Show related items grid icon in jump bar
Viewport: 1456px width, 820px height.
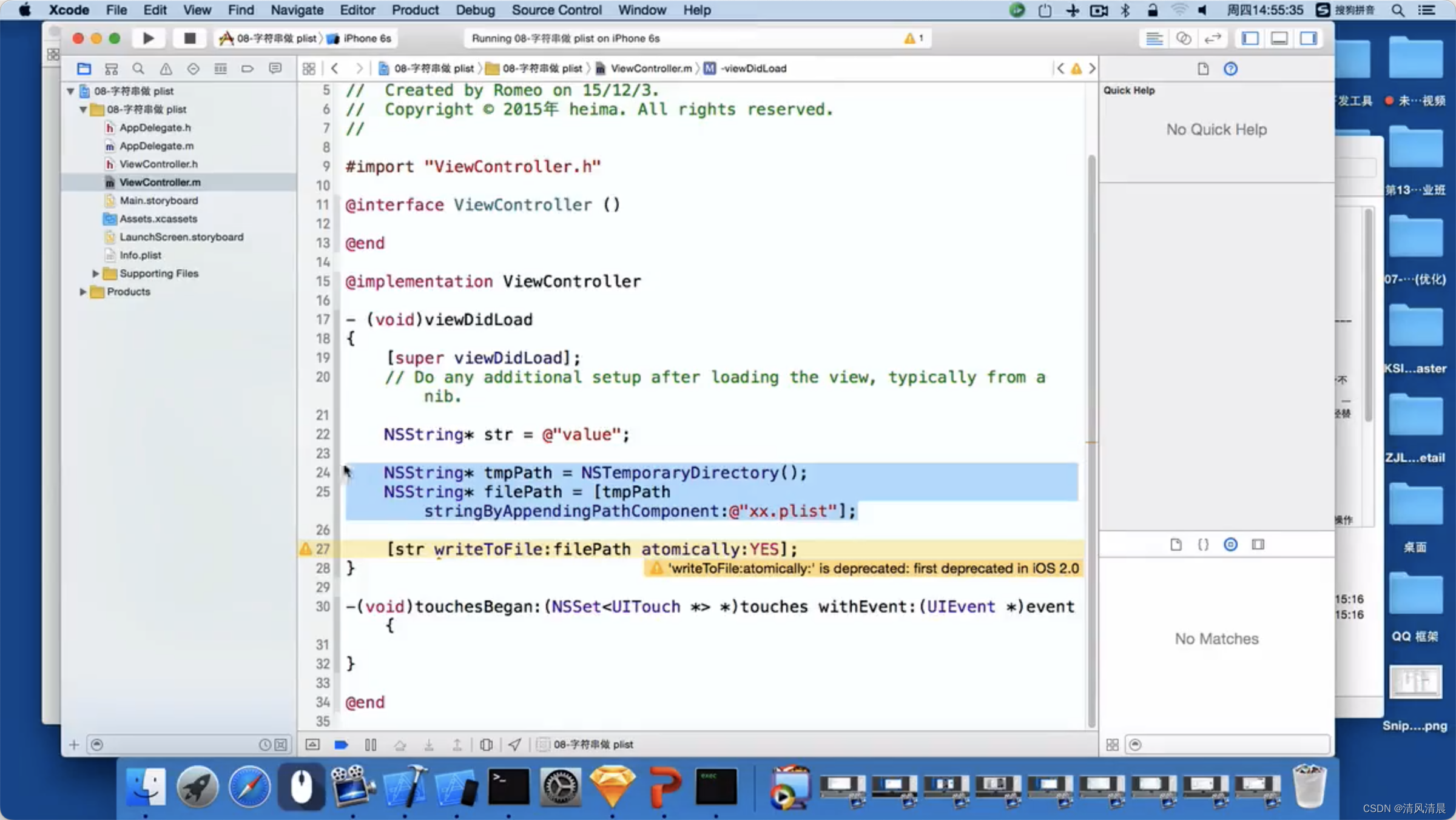tap(309, 69)
